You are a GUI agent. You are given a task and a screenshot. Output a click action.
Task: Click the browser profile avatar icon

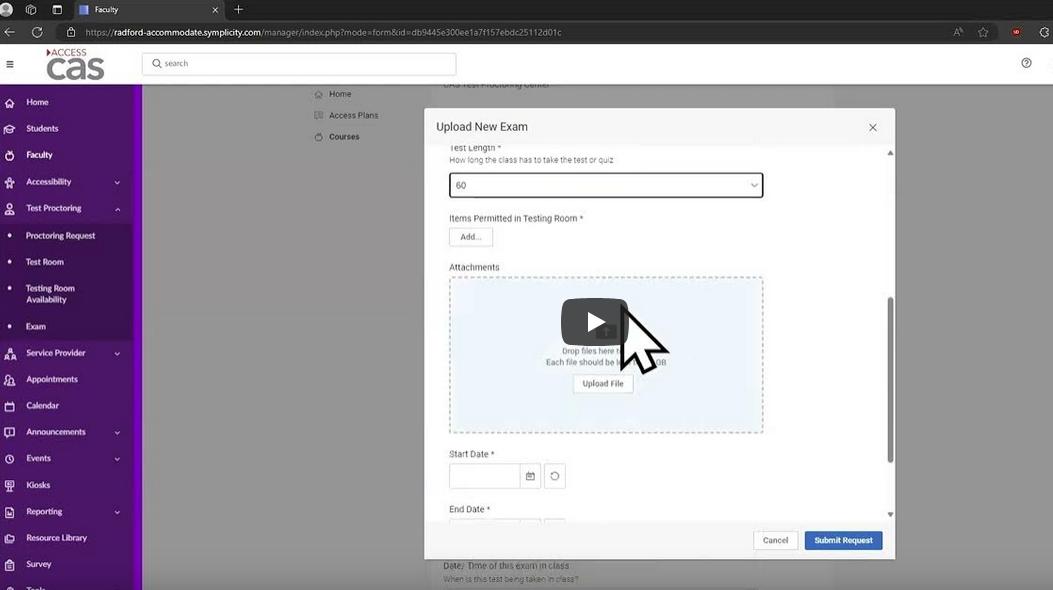coord(7,9)
